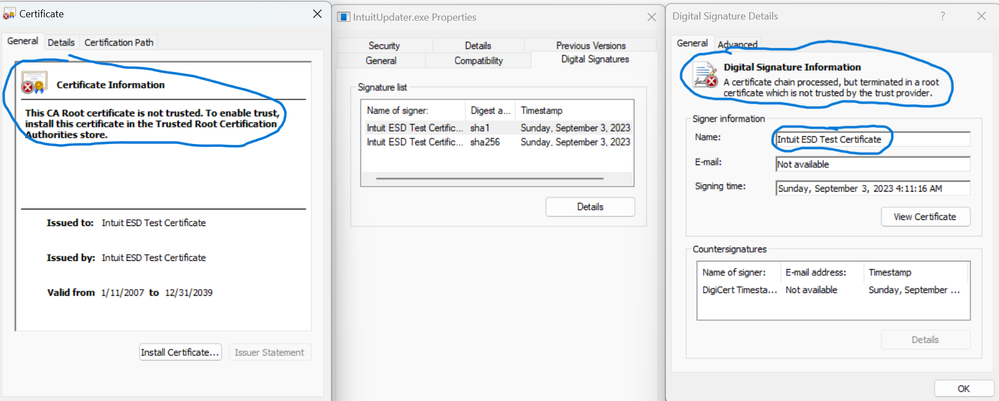This screenshot has height=401, width=999.
Task: Close the Digital Signature Details dialog
Action: 981,17
